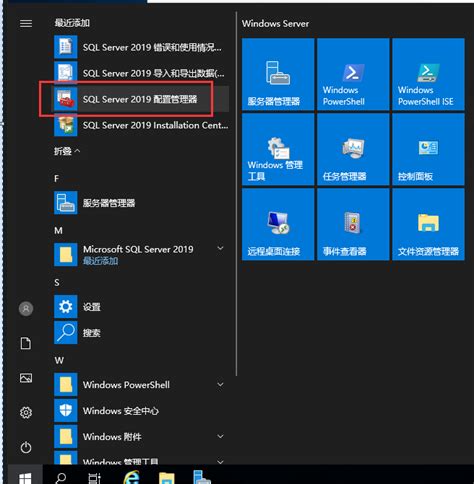474x484 pixels.
Task: Open 搜索 app from the list
Action: coord(141,333)
